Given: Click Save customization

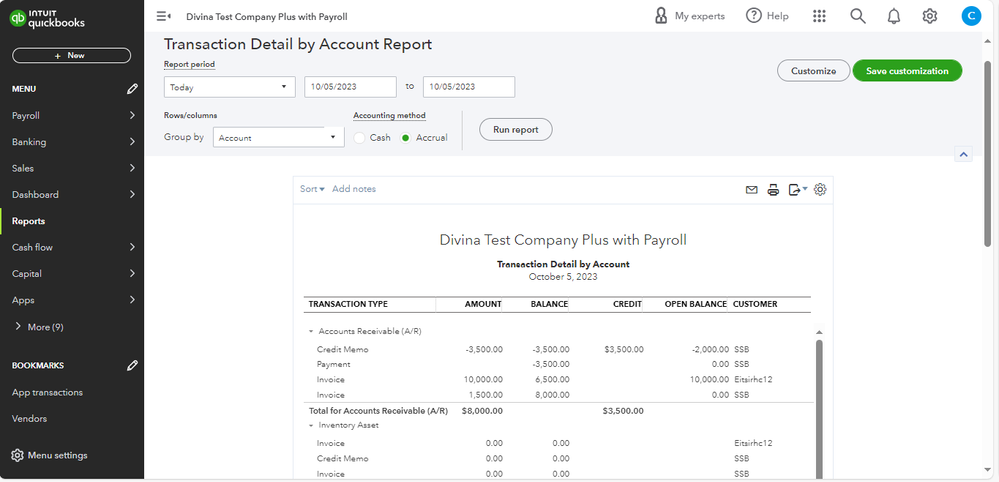Looking at the screenshot, I should (x=907, y=71).
